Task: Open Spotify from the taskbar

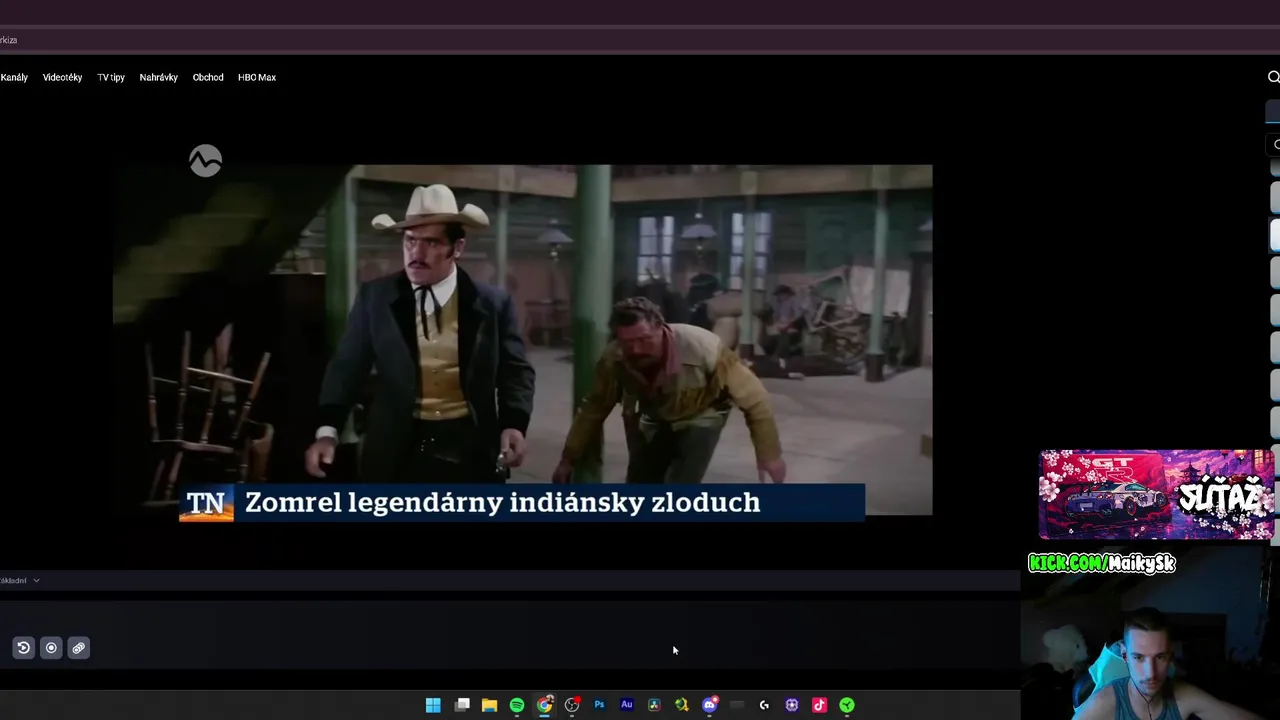Action: tap(517, 705)
